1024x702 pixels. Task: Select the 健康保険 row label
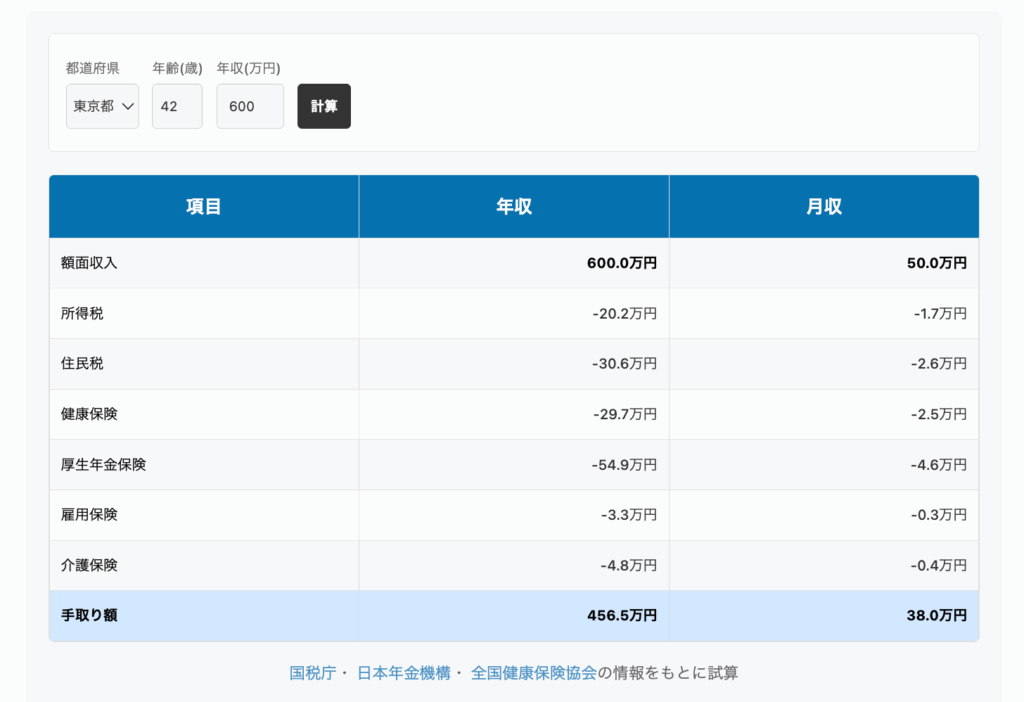(x=89, y=414)
